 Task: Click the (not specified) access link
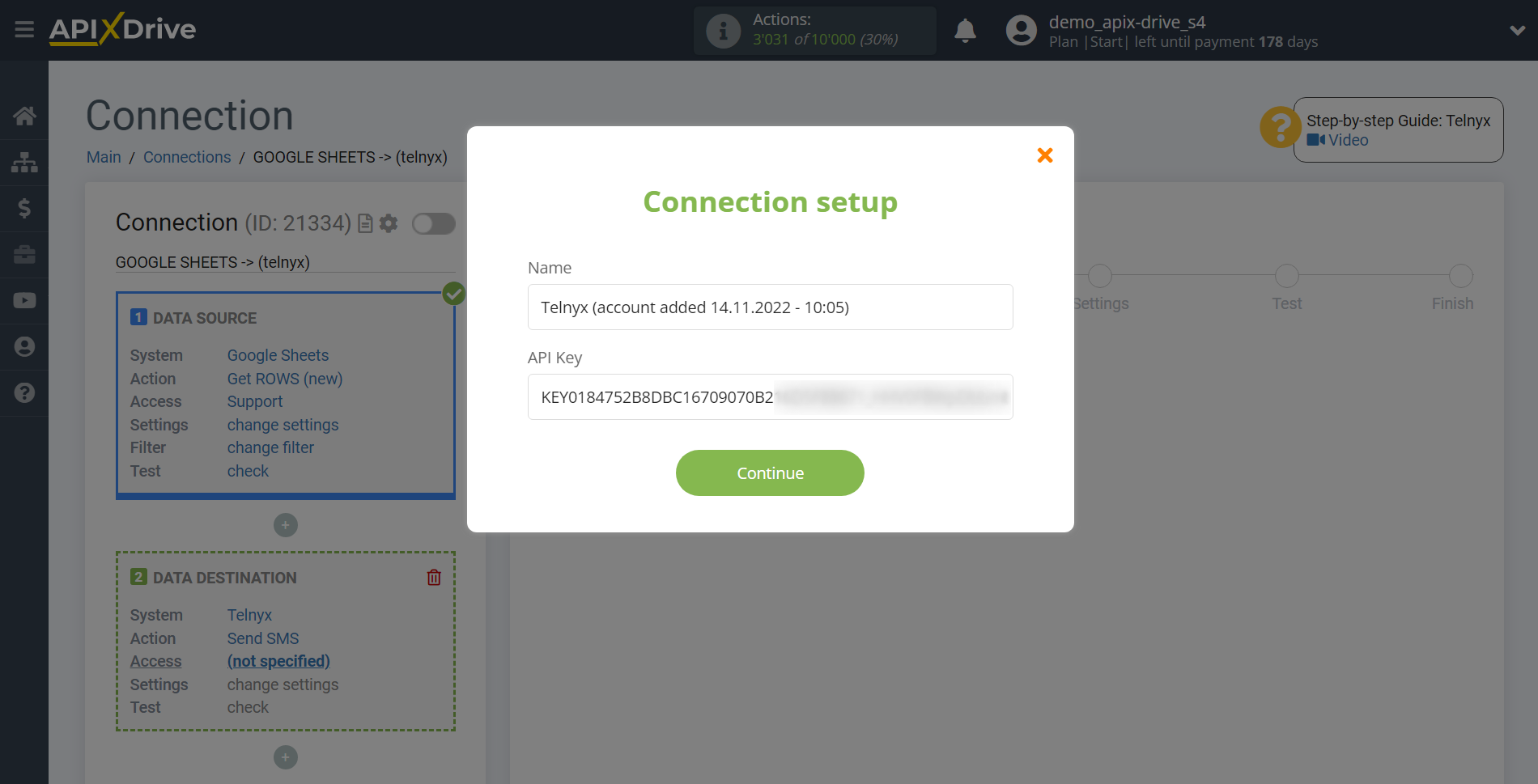tap(278, 661)
